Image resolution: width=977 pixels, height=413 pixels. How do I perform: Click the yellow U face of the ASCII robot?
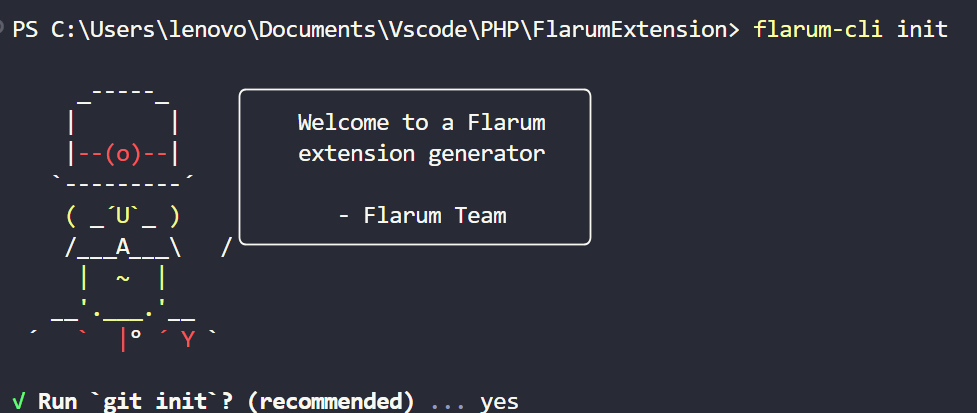pos(122,215)
